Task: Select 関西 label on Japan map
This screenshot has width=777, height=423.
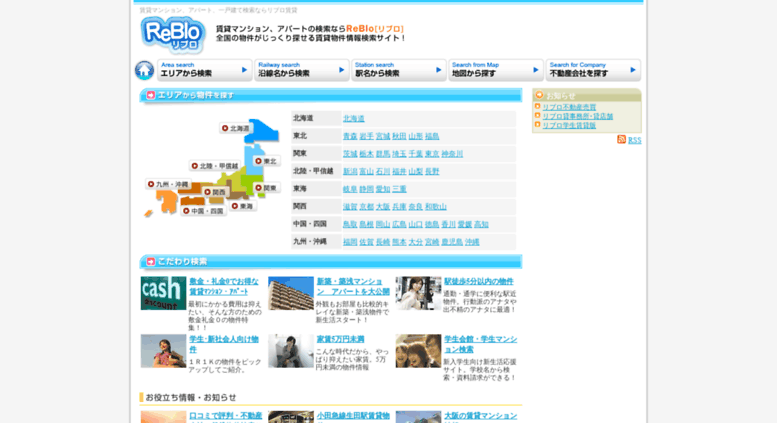Action: pos(215,192)
